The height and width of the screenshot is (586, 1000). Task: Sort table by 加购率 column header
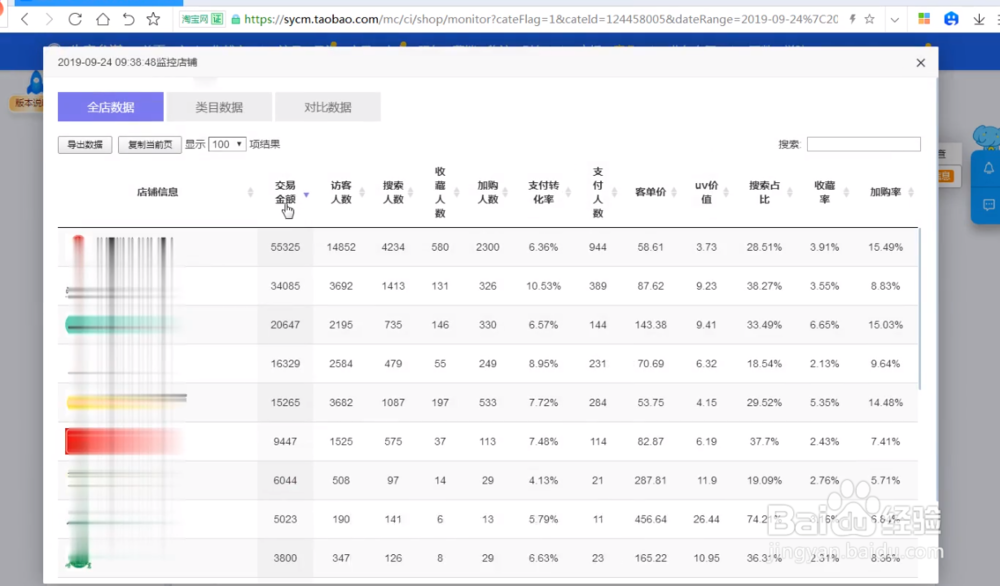pos(886,193)
